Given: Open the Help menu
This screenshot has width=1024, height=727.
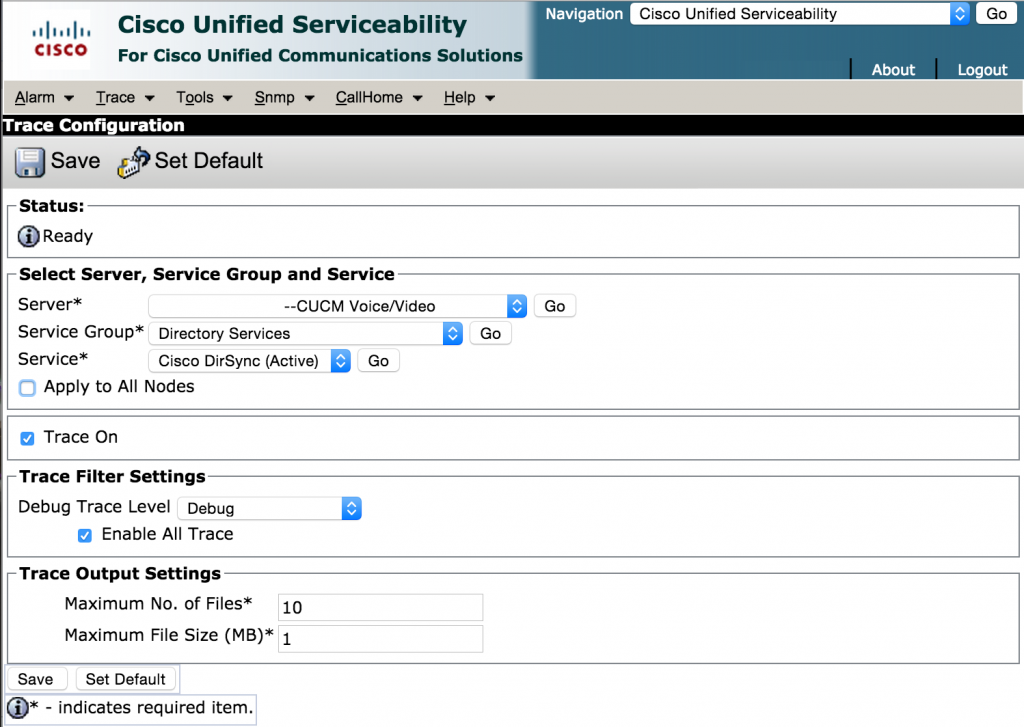Looking at the screenshot, I should pyautogui.click(x=469, y=97).
